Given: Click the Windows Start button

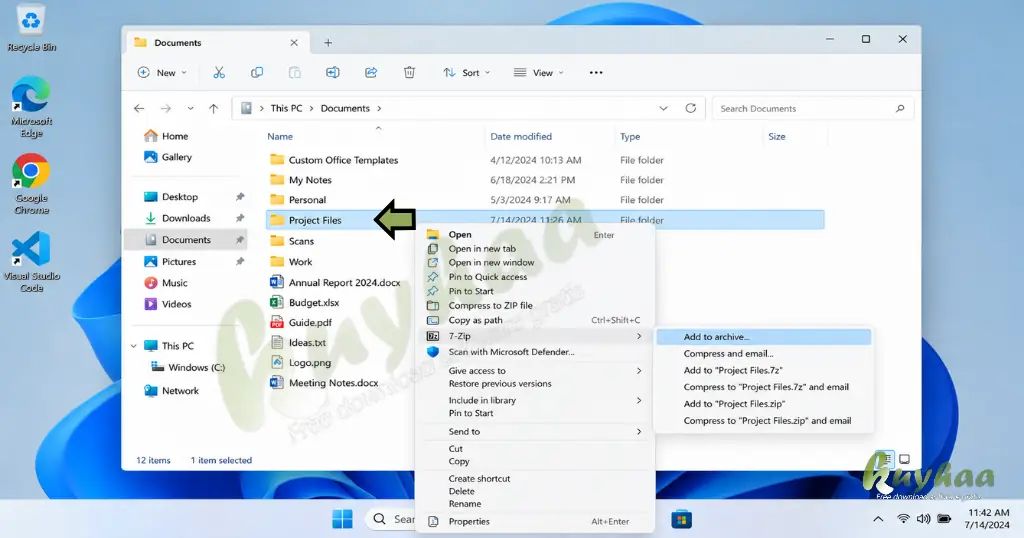Looking at the screenshot, I should [x=342, y=519].
